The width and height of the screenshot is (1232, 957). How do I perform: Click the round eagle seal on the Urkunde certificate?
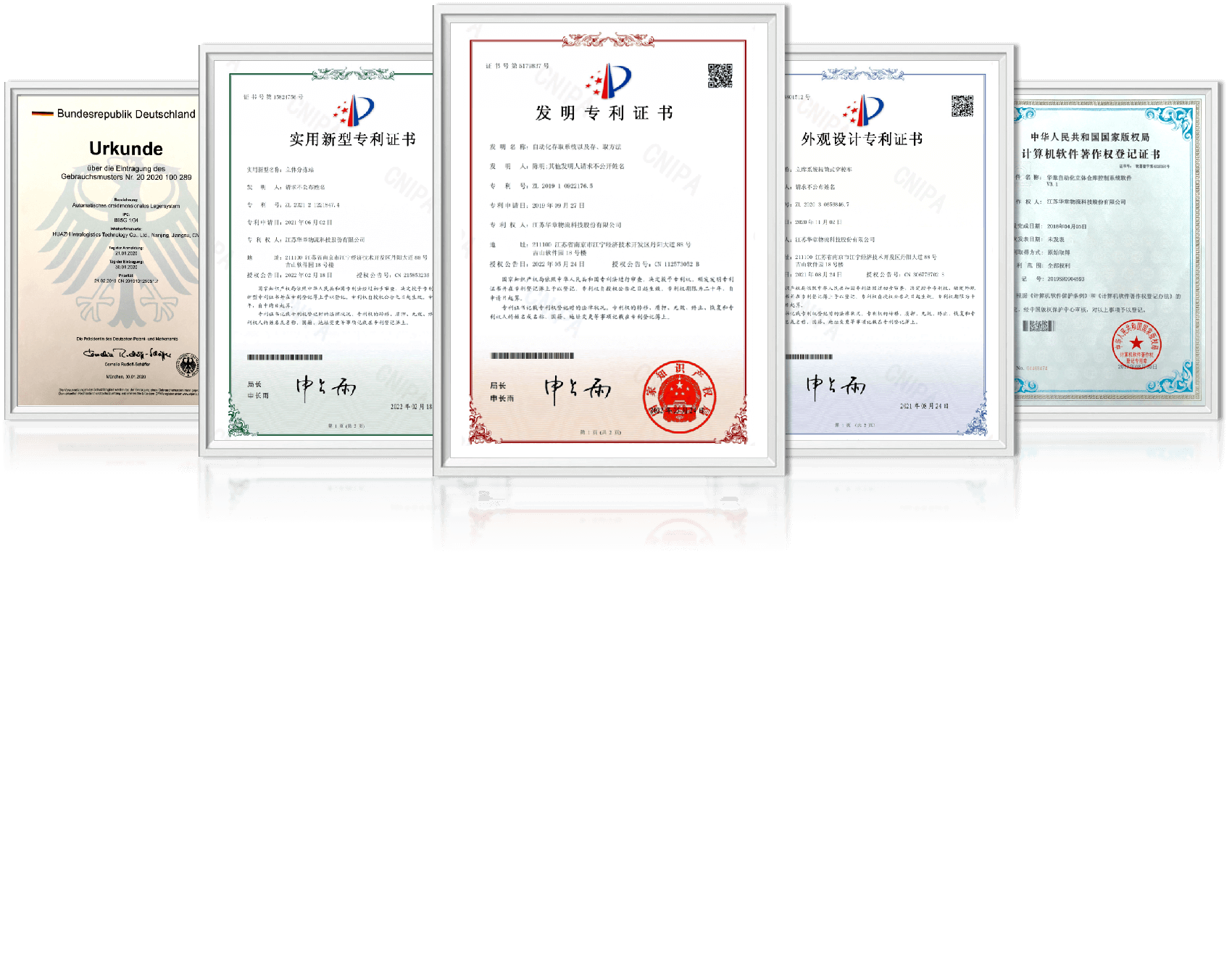(188, 365)
